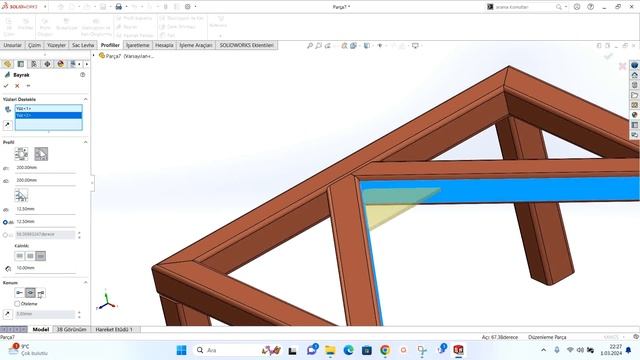Set gusset thickness to inner side
Screen dimensions: 640x360
(x=20, y=256)
